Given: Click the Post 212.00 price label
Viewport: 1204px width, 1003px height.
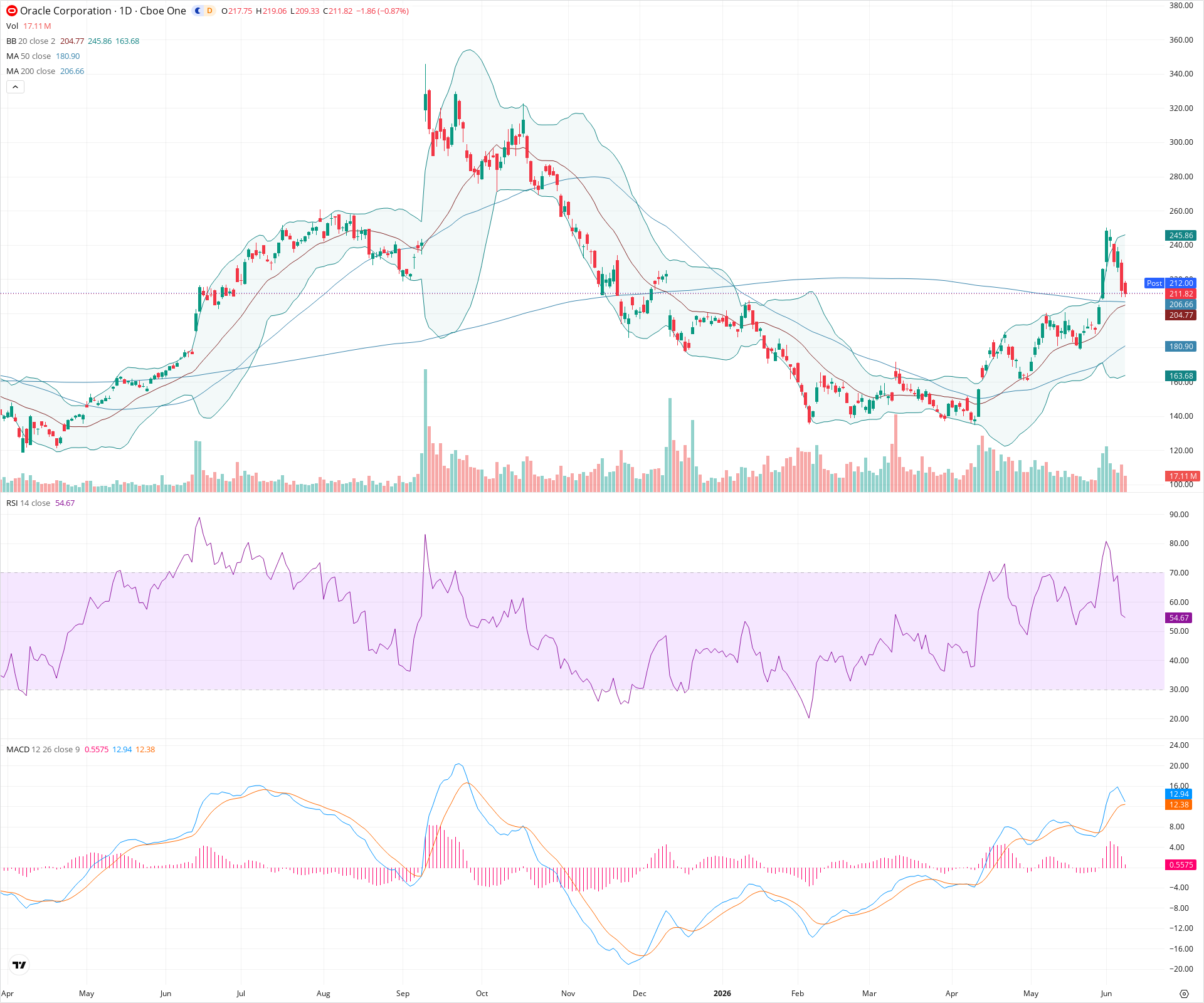Looking at the screenshot, I should [x=1170, y=283].
